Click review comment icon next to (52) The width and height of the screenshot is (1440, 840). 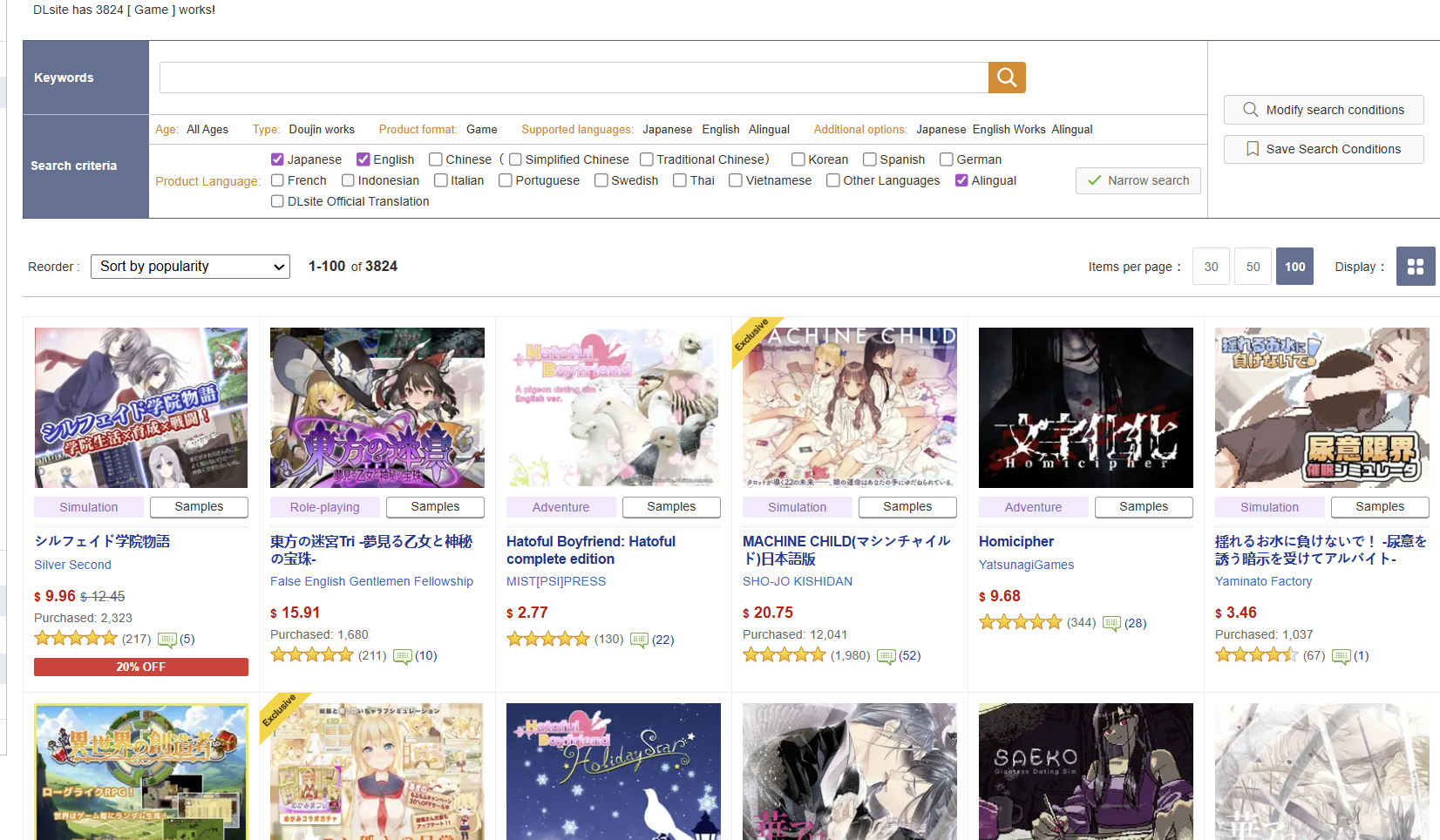pyautogui.click(x=886, y=656)
